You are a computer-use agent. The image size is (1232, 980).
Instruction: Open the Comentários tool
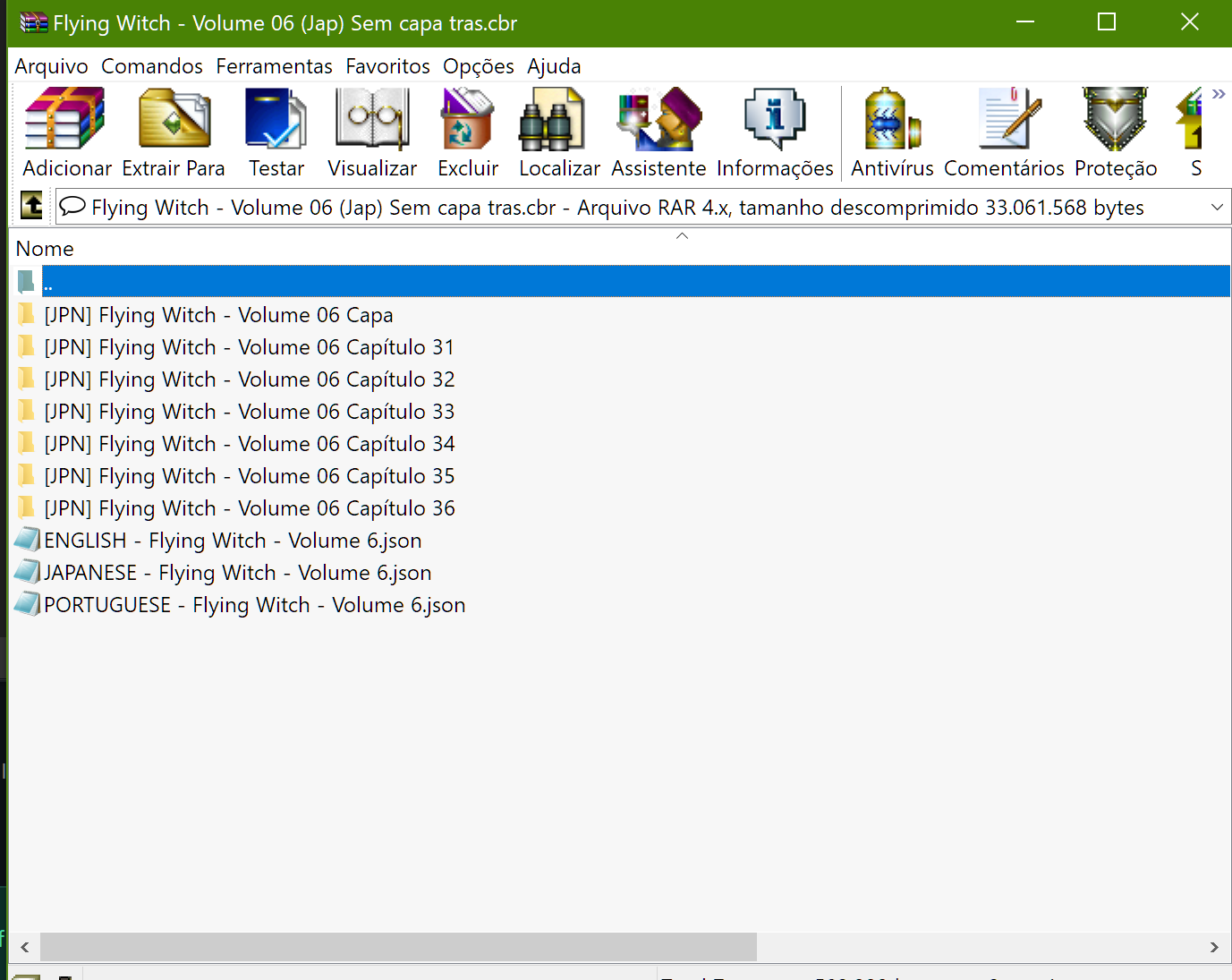coord(1004,132)
